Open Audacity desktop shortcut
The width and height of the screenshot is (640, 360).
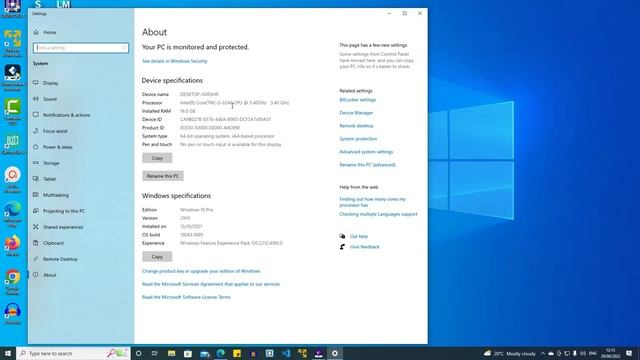[13, 313]
